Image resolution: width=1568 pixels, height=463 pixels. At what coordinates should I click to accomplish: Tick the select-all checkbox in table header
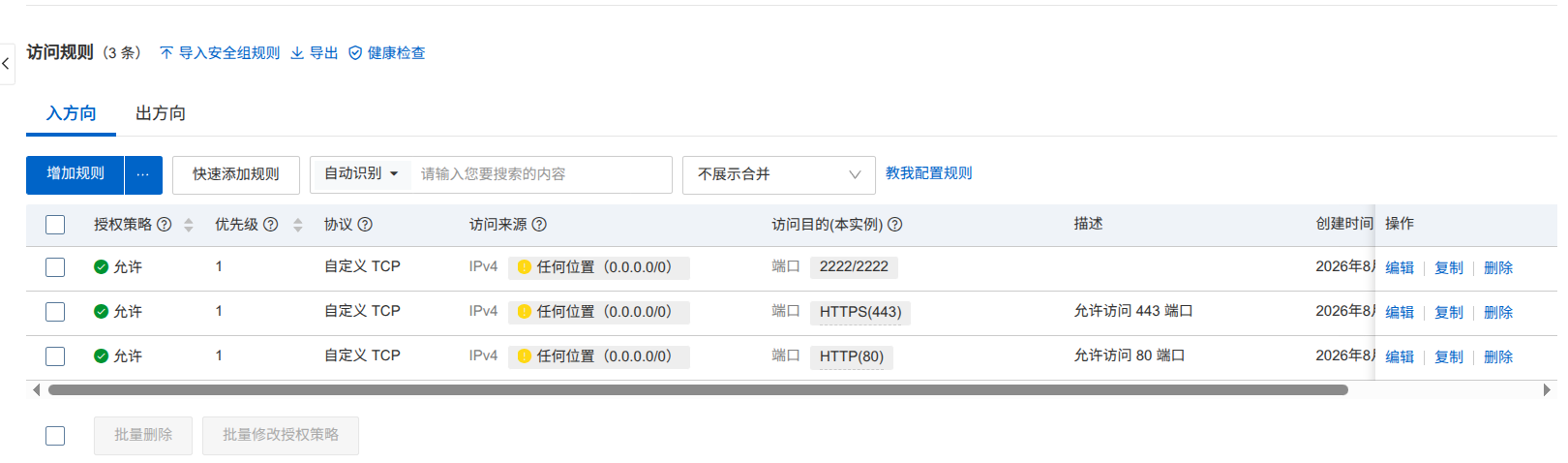[55, 225]
